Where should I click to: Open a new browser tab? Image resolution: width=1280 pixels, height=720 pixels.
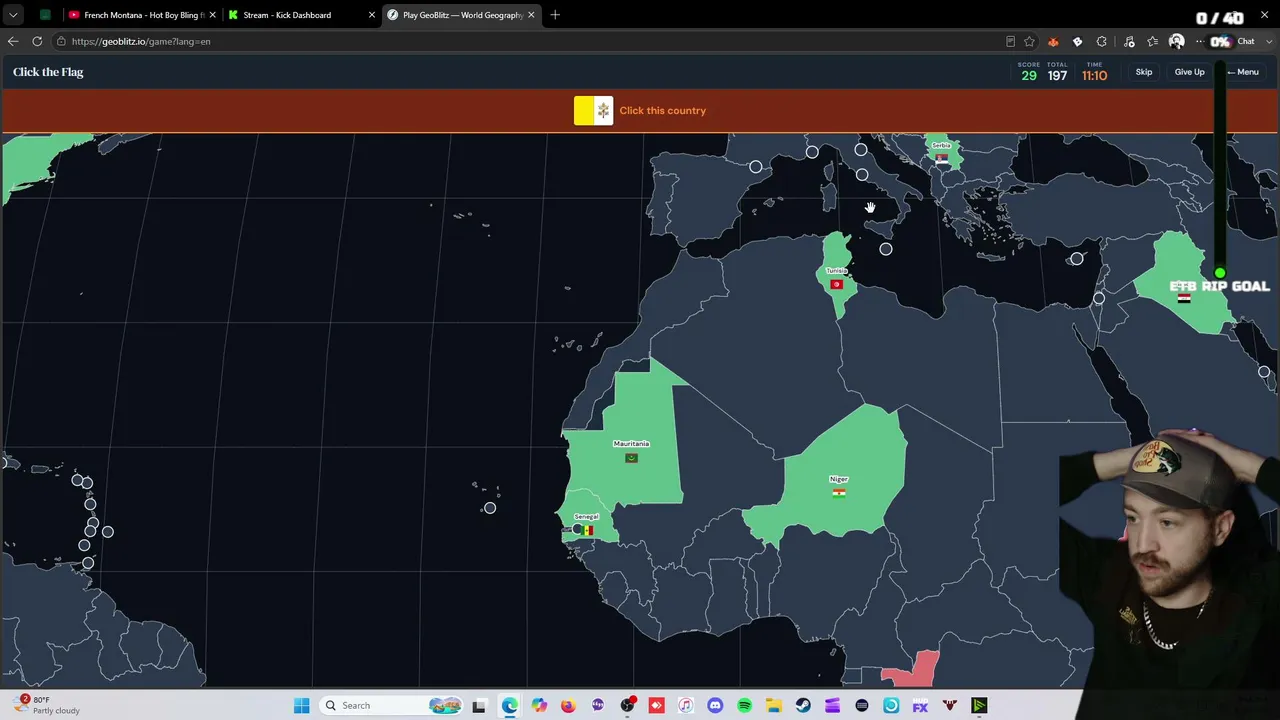[x=555, y=15]
